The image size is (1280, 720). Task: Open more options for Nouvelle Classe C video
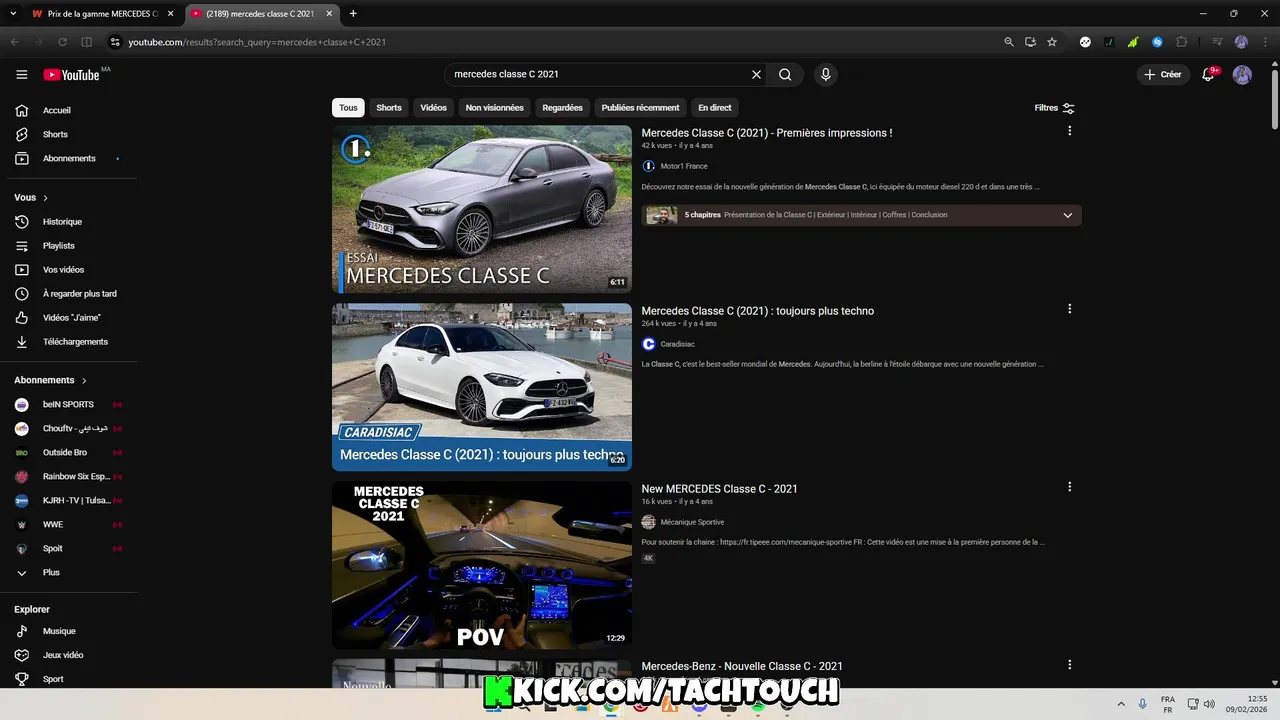tap(1069, 665)
